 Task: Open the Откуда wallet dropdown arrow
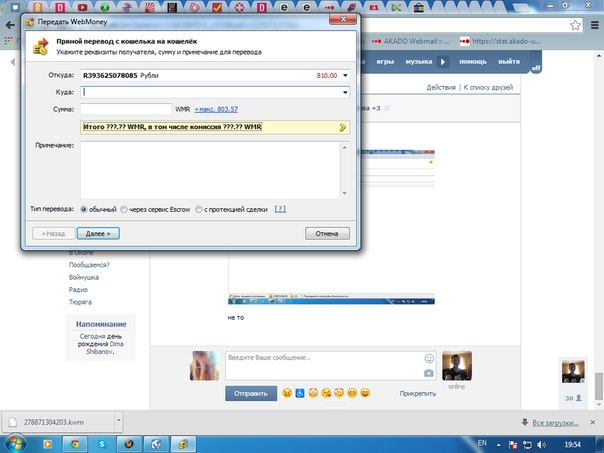point(345,76)
